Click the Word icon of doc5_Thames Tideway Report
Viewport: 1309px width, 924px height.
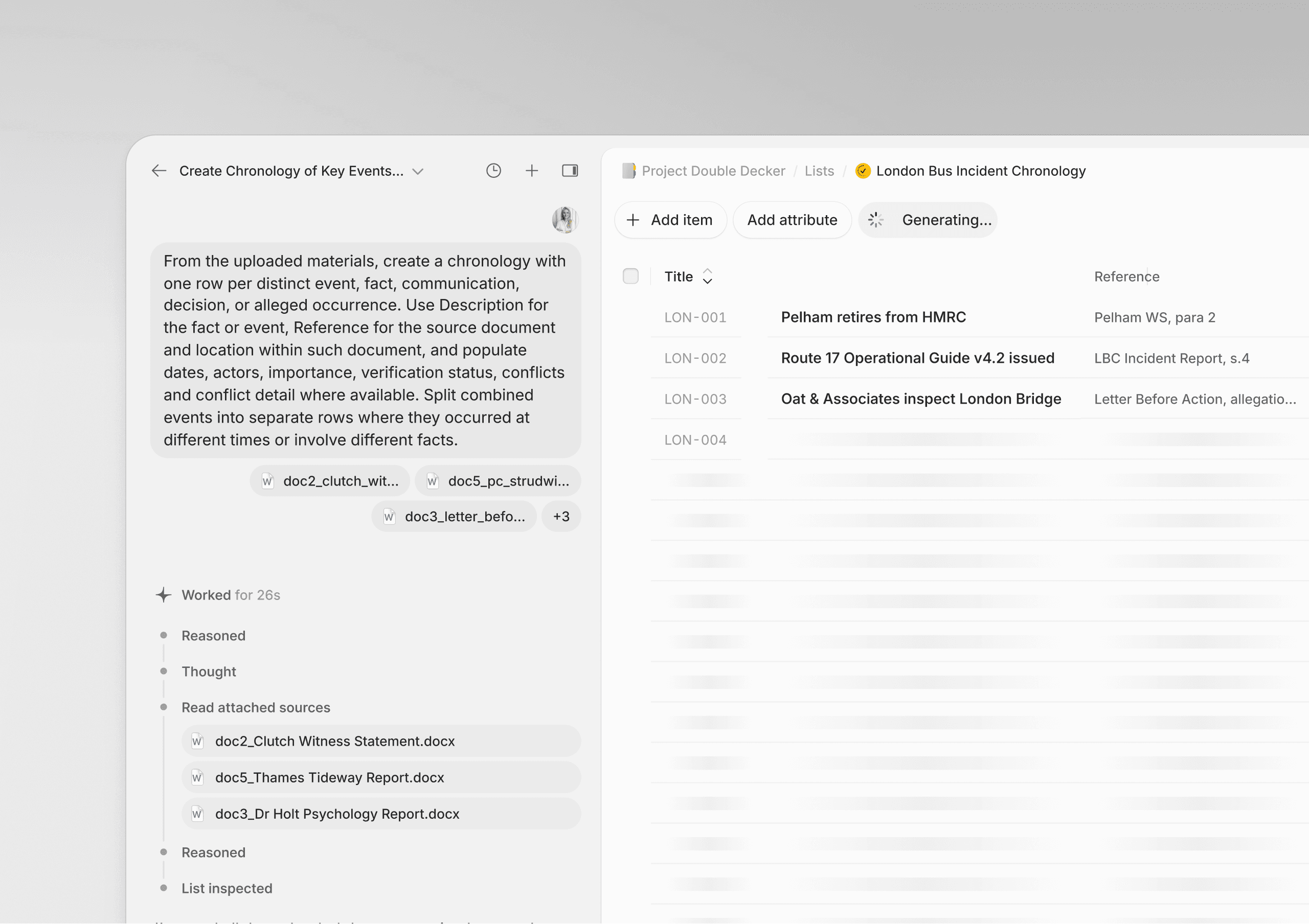(x=197, y=778)
